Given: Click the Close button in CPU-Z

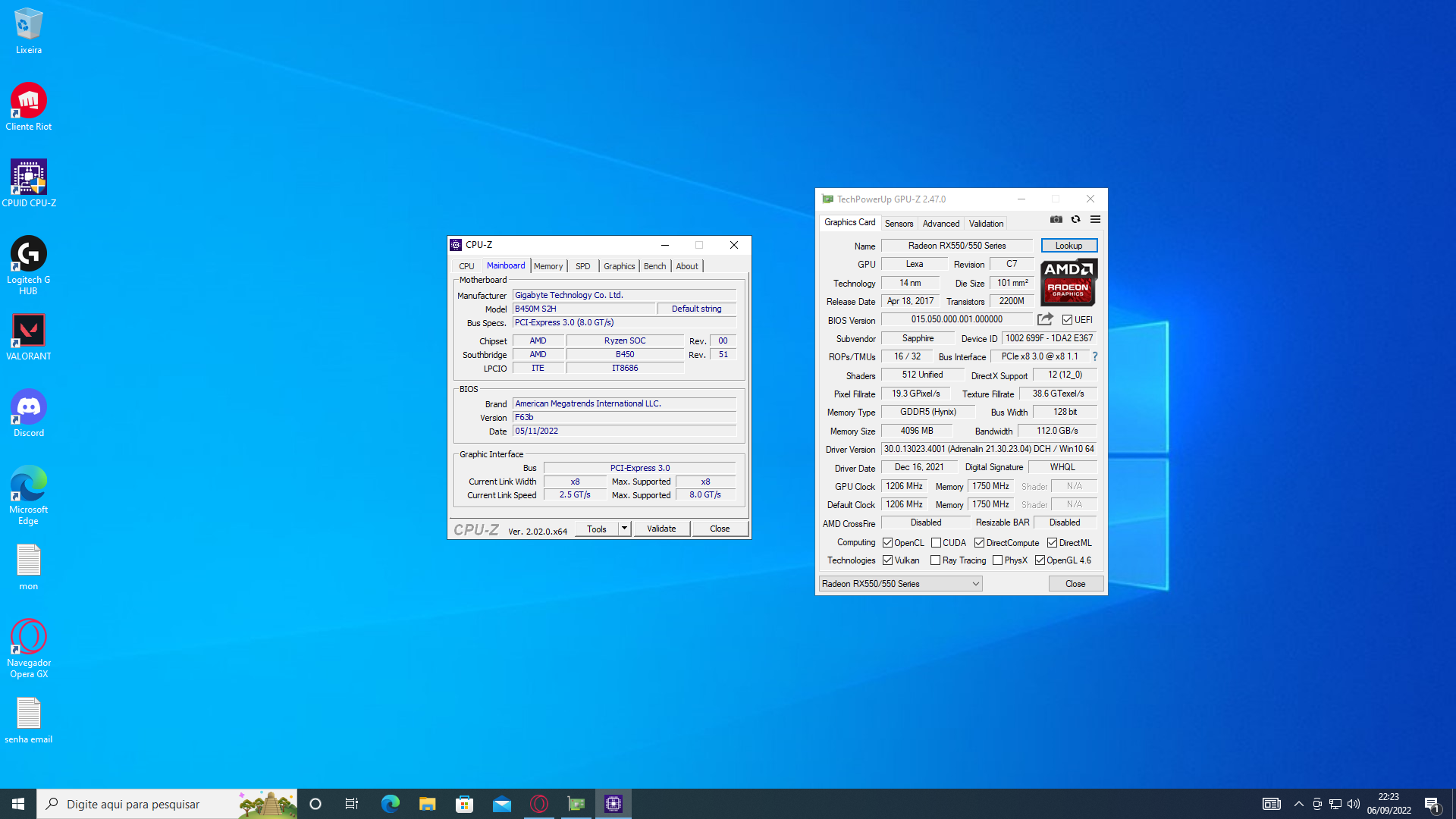Looking at the screenshot, I should [720, 529].
